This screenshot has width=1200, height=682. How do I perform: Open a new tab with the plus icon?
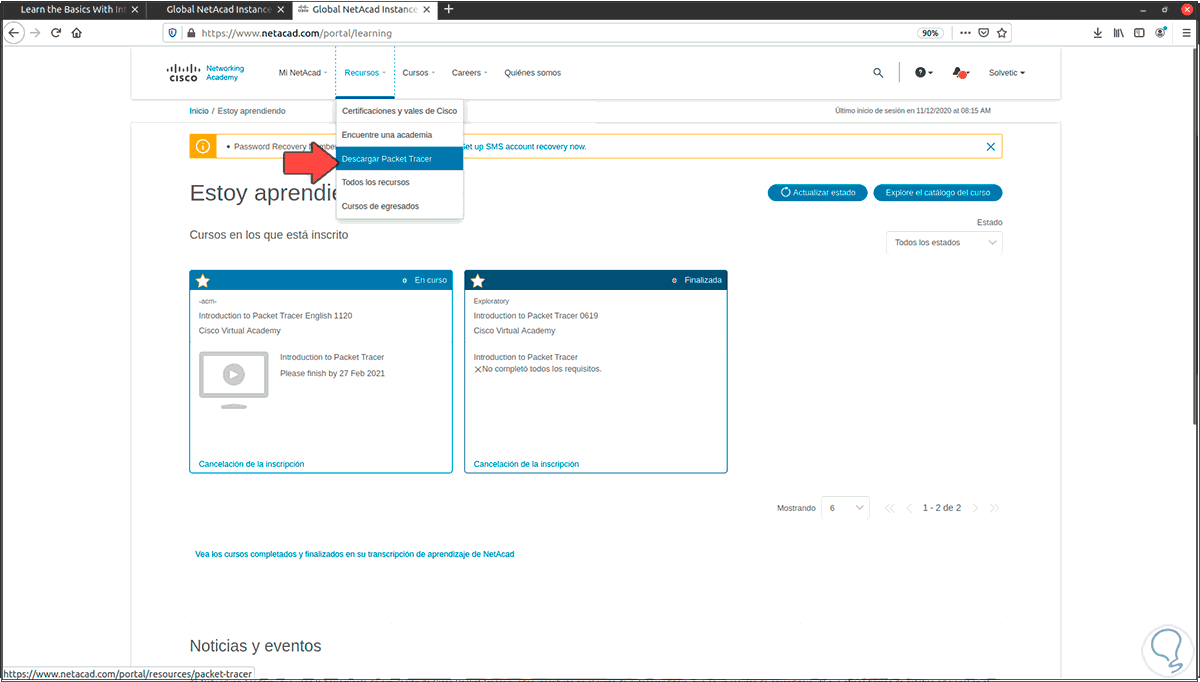[448, 9]
